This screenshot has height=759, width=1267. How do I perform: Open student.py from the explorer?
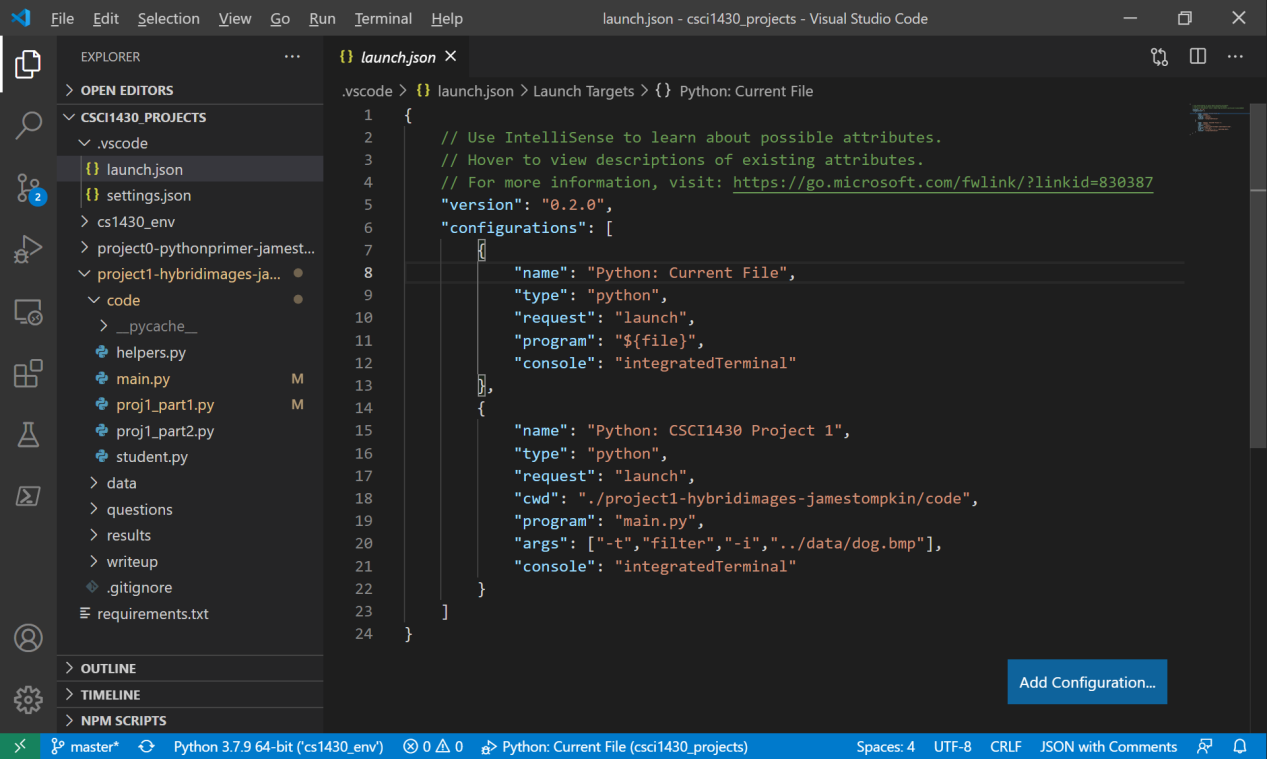coord(152,457)
